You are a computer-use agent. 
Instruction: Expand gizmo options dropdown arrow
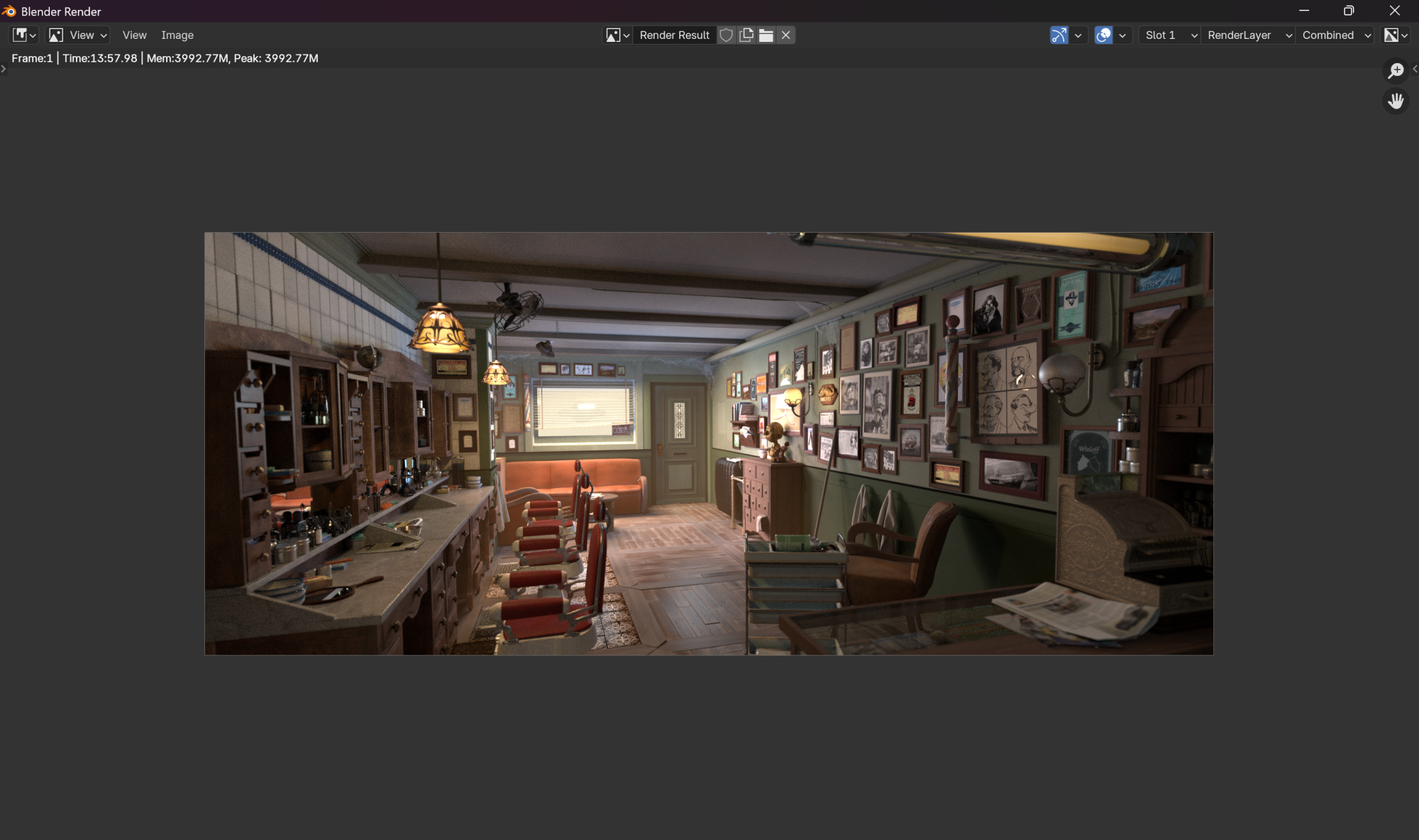[x=1078, y=35]
